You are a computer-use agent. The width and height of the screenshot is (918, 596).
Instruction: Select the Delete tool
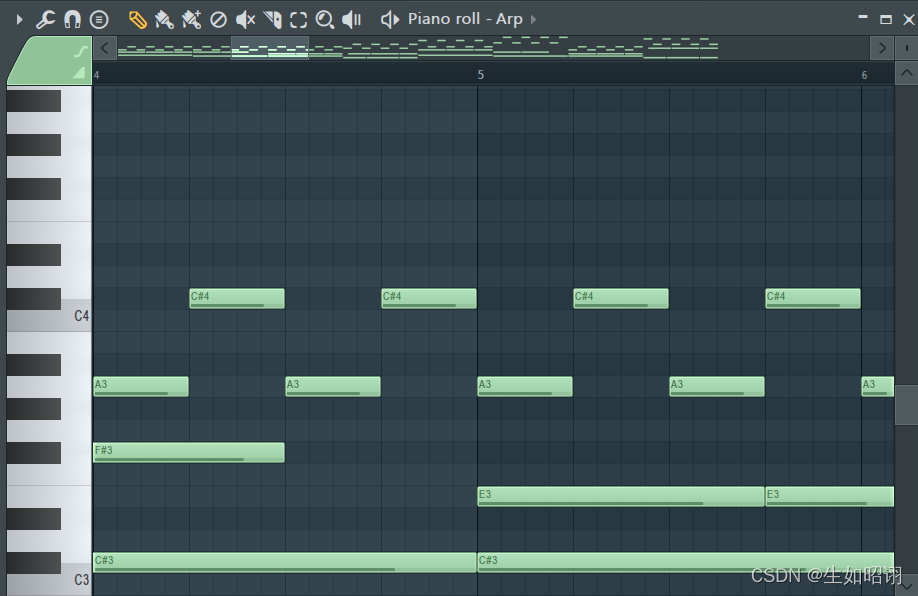click(x=218, y=19)
